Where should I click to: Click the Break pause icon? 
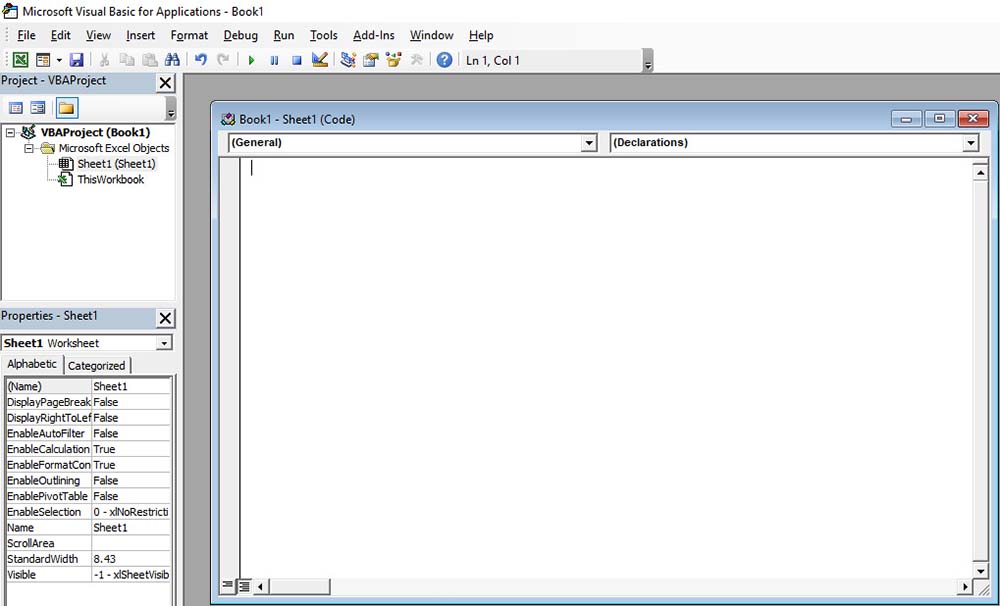pos(274,60)
